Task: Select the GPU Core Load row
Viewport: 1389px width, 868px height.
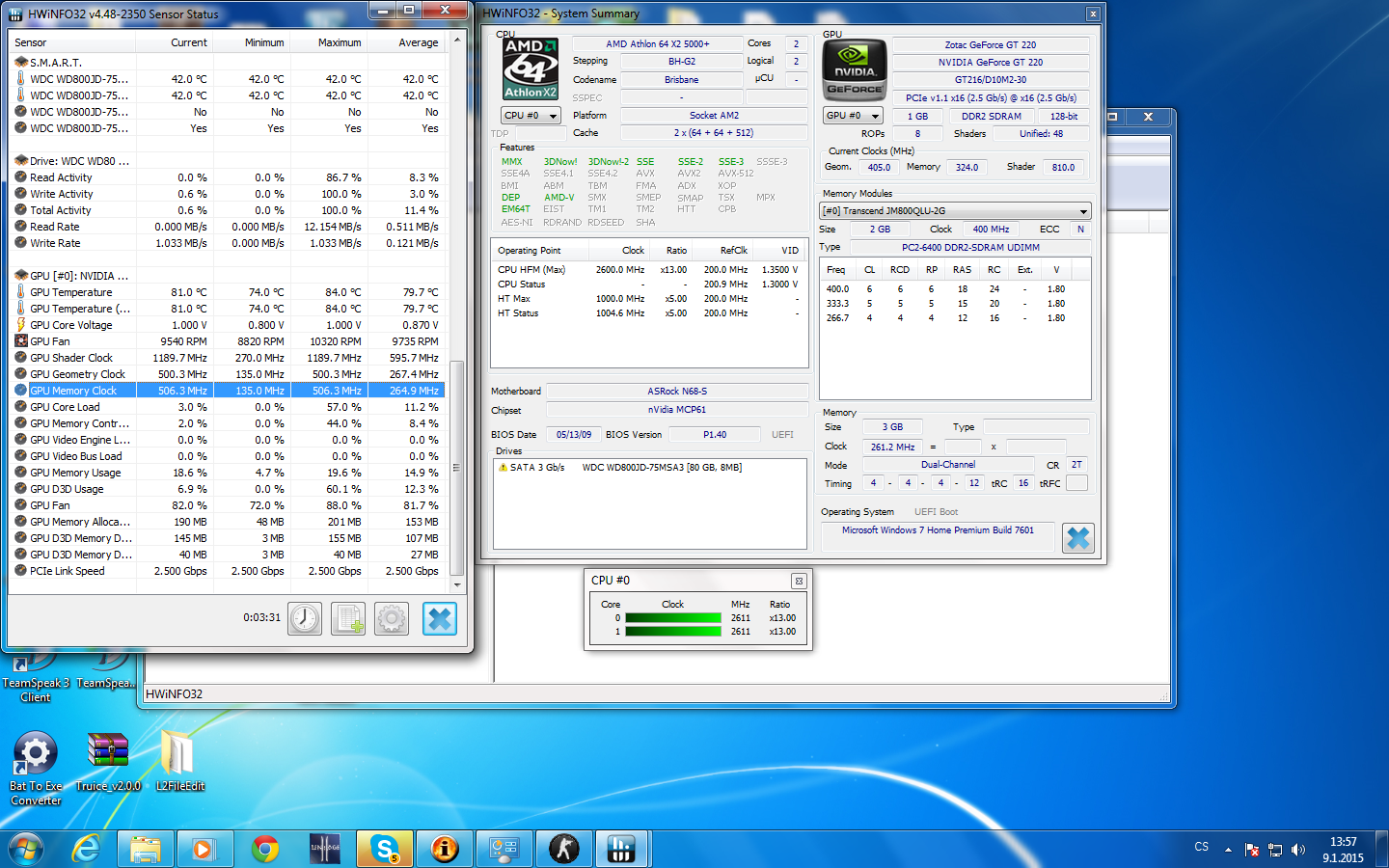Action: point(228,407)
